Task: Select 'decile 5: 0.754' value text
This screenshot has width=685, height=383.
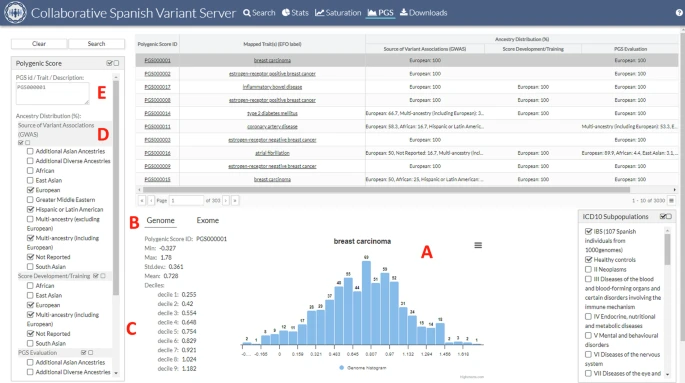Action: point(177,331)
